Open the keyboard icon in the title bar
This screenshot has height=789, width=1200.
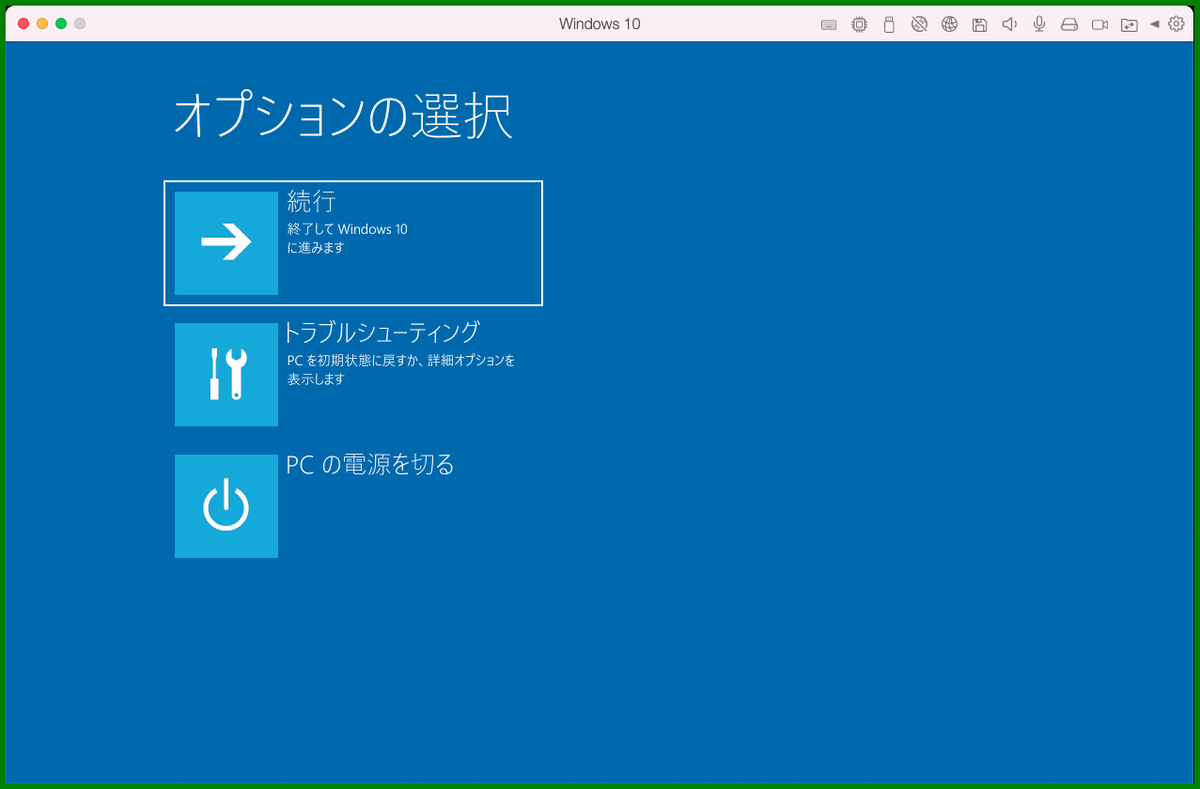pos(829,25)
